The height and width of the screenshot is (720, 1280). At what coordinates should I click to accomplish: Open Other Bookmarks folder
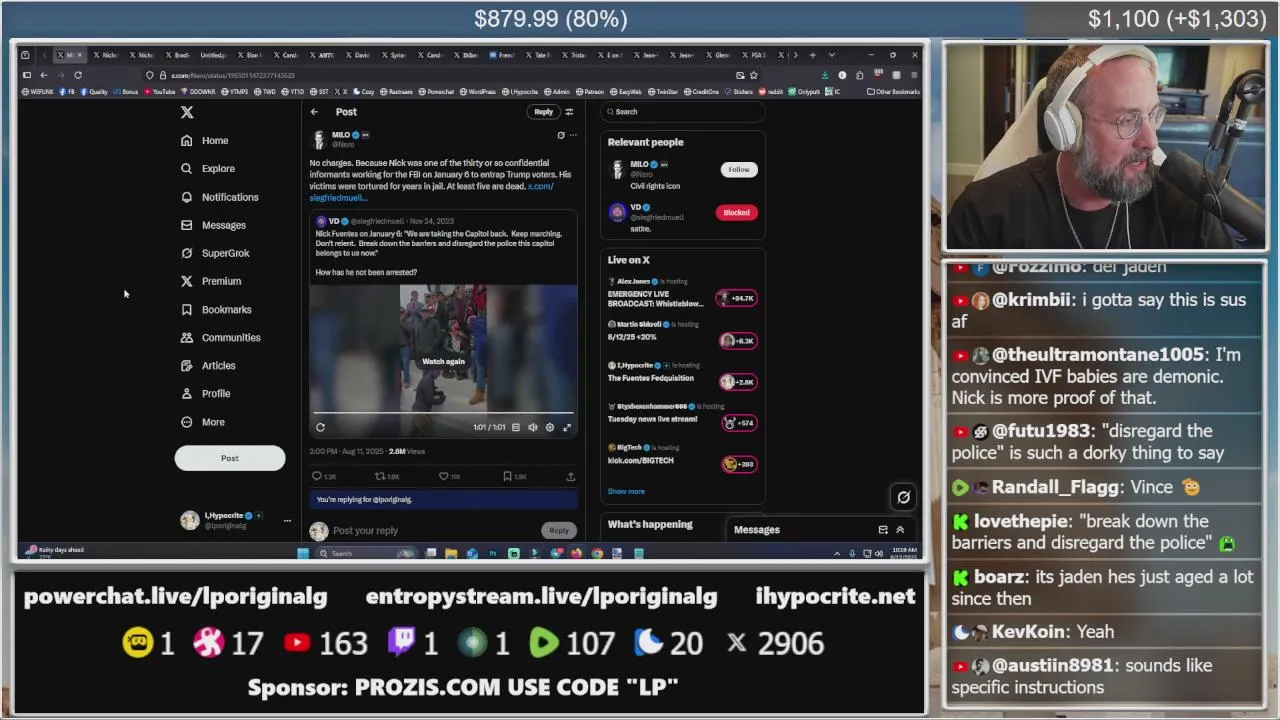click(x=893, y=92)
